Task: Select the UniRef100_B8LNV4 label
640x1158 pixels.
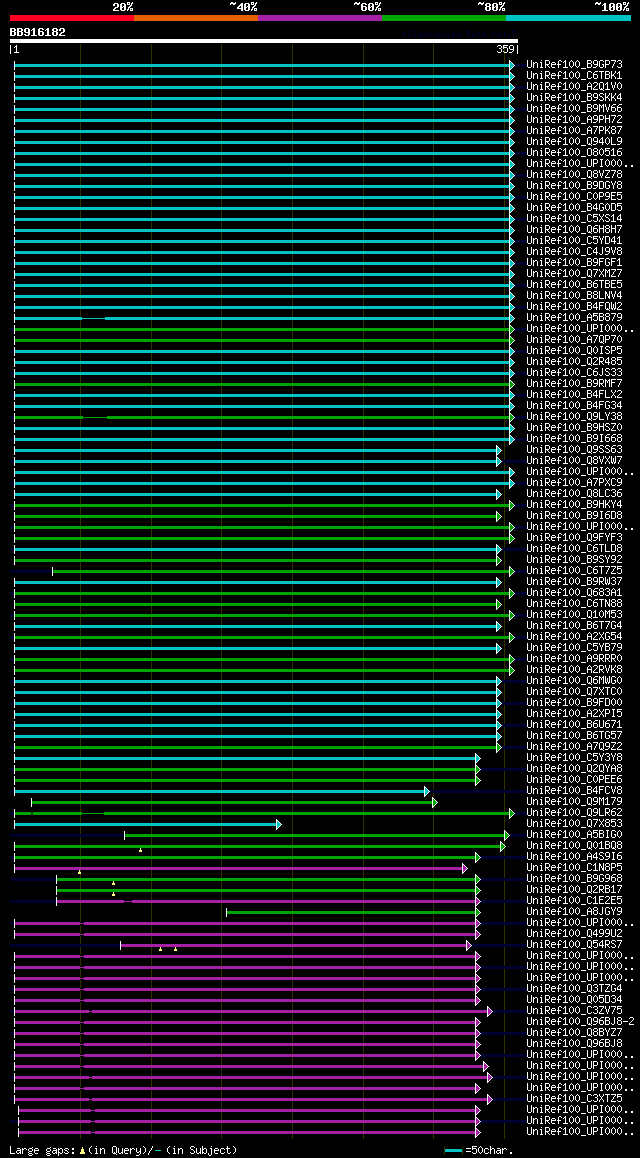Action: [574, 295]
